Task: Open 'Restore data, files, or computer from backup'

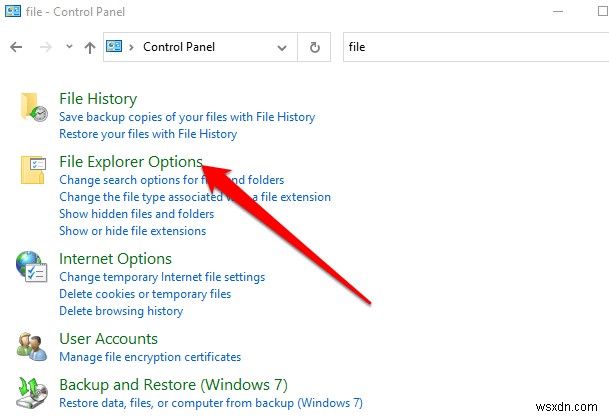Action: 211,403
